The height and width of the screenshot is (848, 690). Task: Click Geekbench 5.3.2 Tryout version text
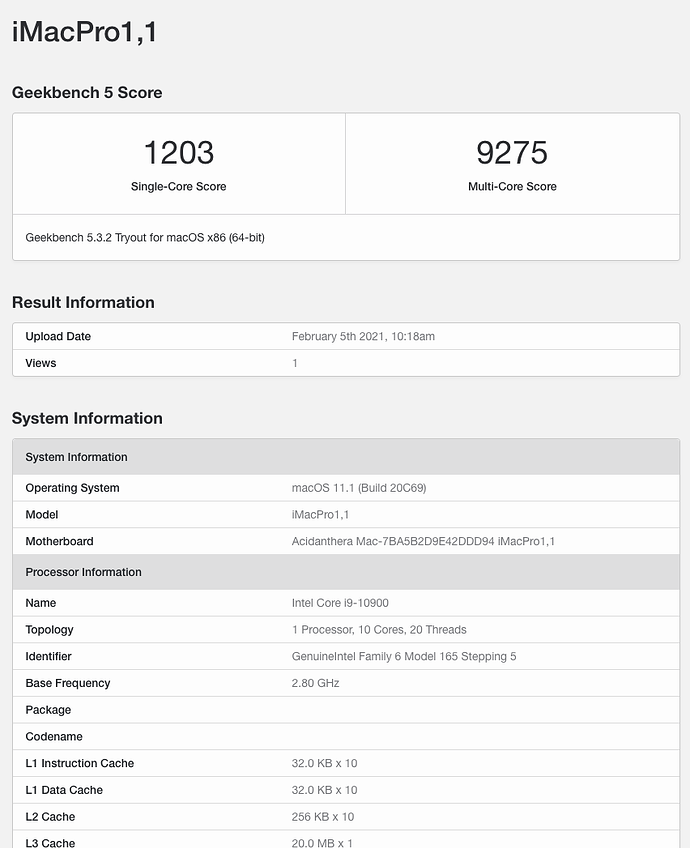coord(145,237)
